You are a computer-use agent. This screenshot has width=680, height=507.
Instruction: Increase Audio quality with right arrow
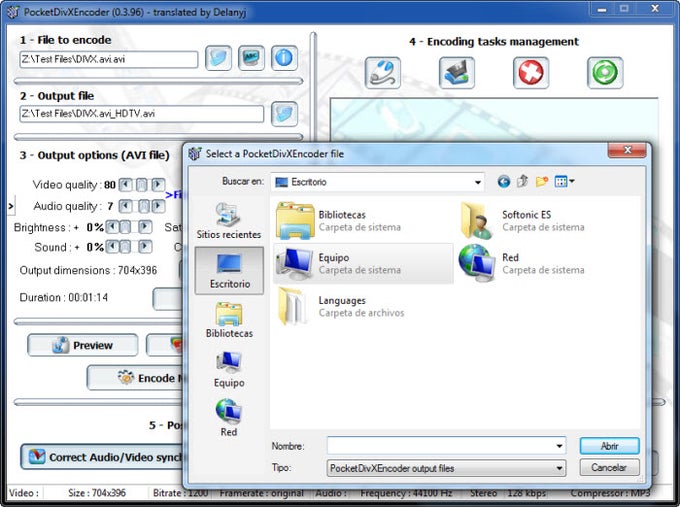coord(159,206)
